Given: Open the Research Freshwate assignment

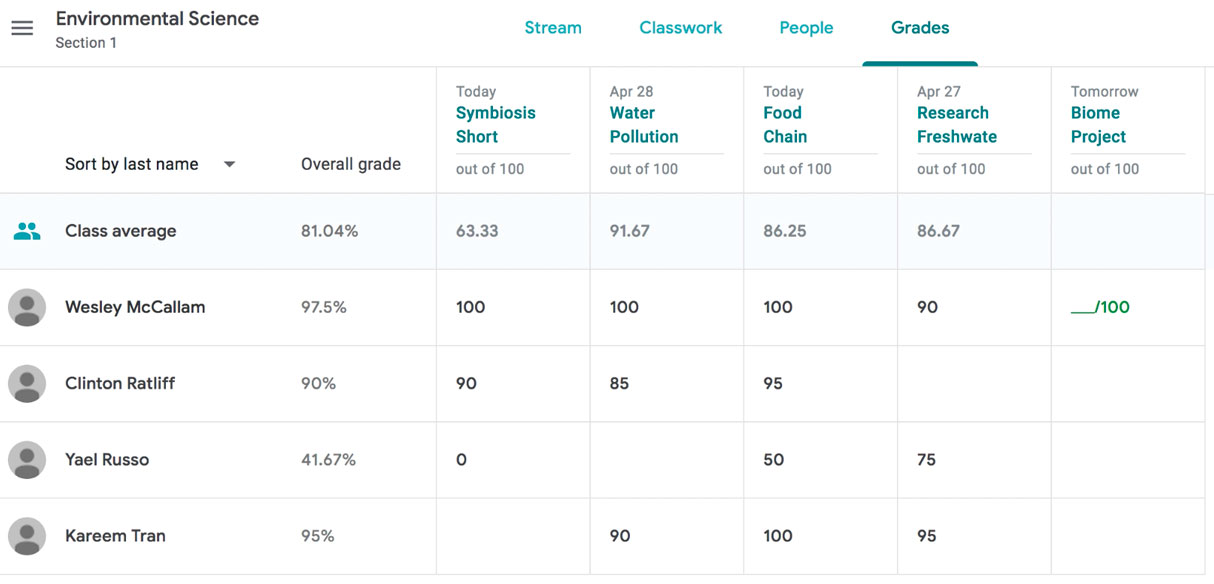Looking at the screenshot, I should 957,123.
